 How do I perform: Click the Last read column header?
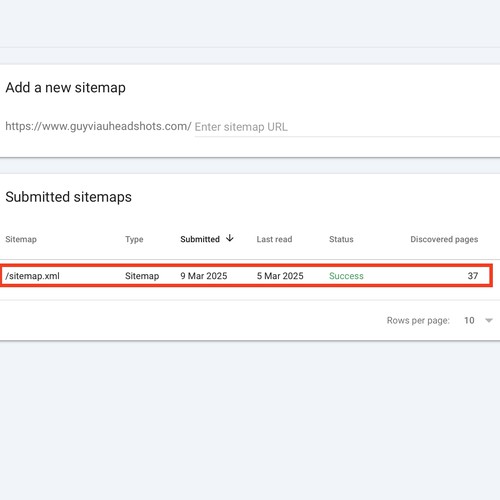pos(274,239)
